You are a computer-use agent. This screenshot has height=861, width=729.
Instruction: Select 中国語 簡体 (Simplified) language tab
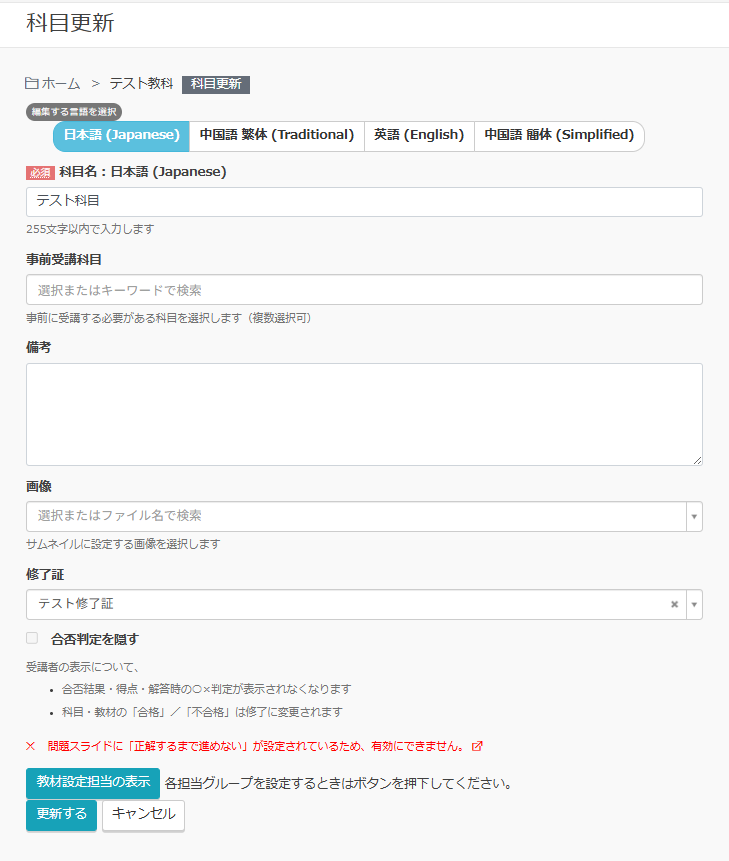click(559, 135)
